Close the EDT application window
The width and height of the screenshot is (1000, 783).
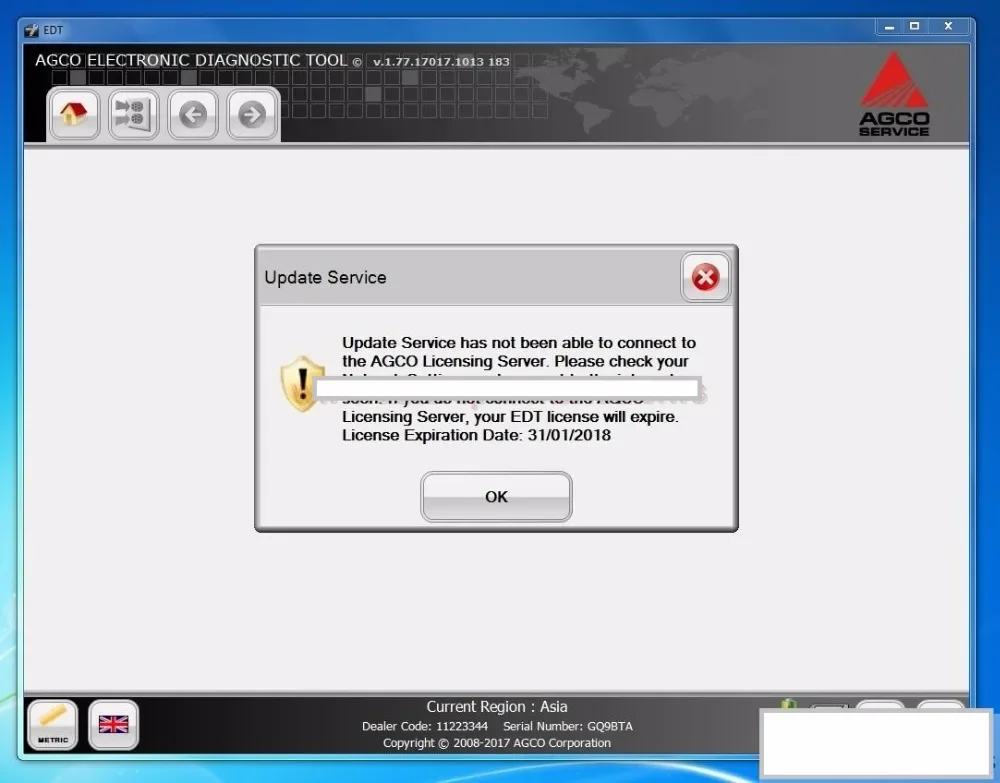(x=948, y=27)
